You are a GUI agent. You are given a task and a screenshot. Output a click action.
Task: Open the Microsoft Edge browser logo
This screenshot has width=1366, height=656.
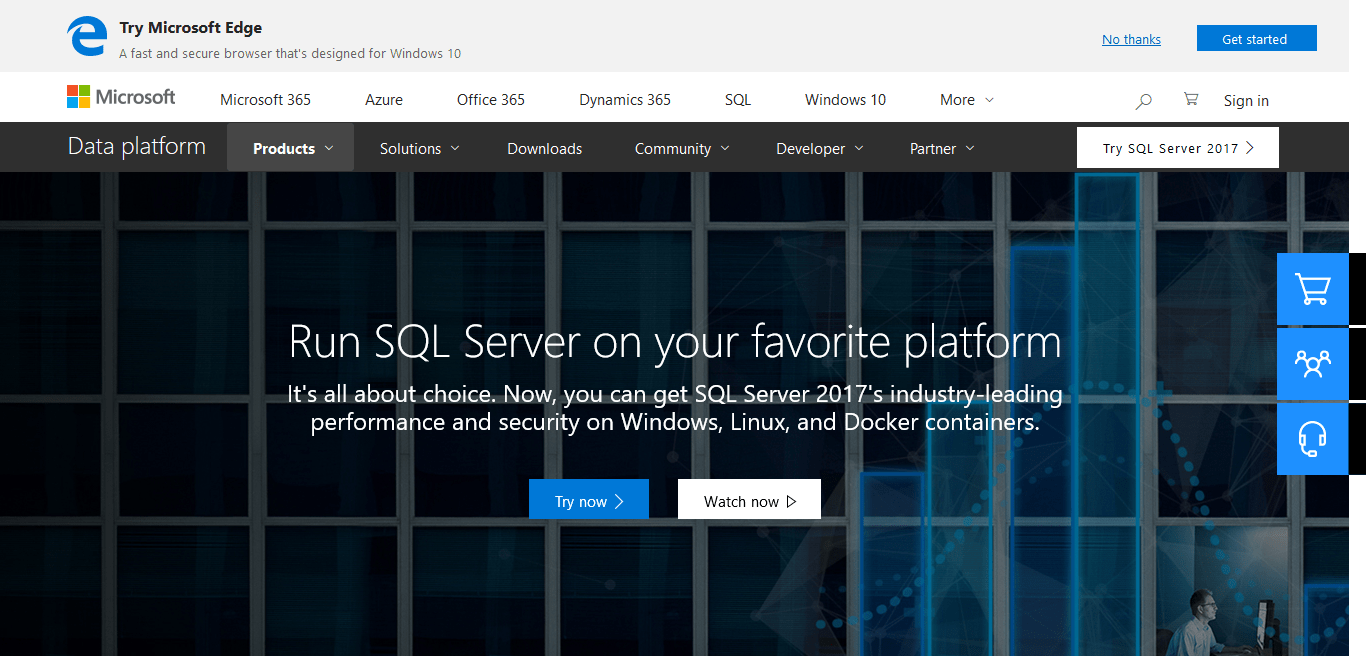tap(87, 35)
